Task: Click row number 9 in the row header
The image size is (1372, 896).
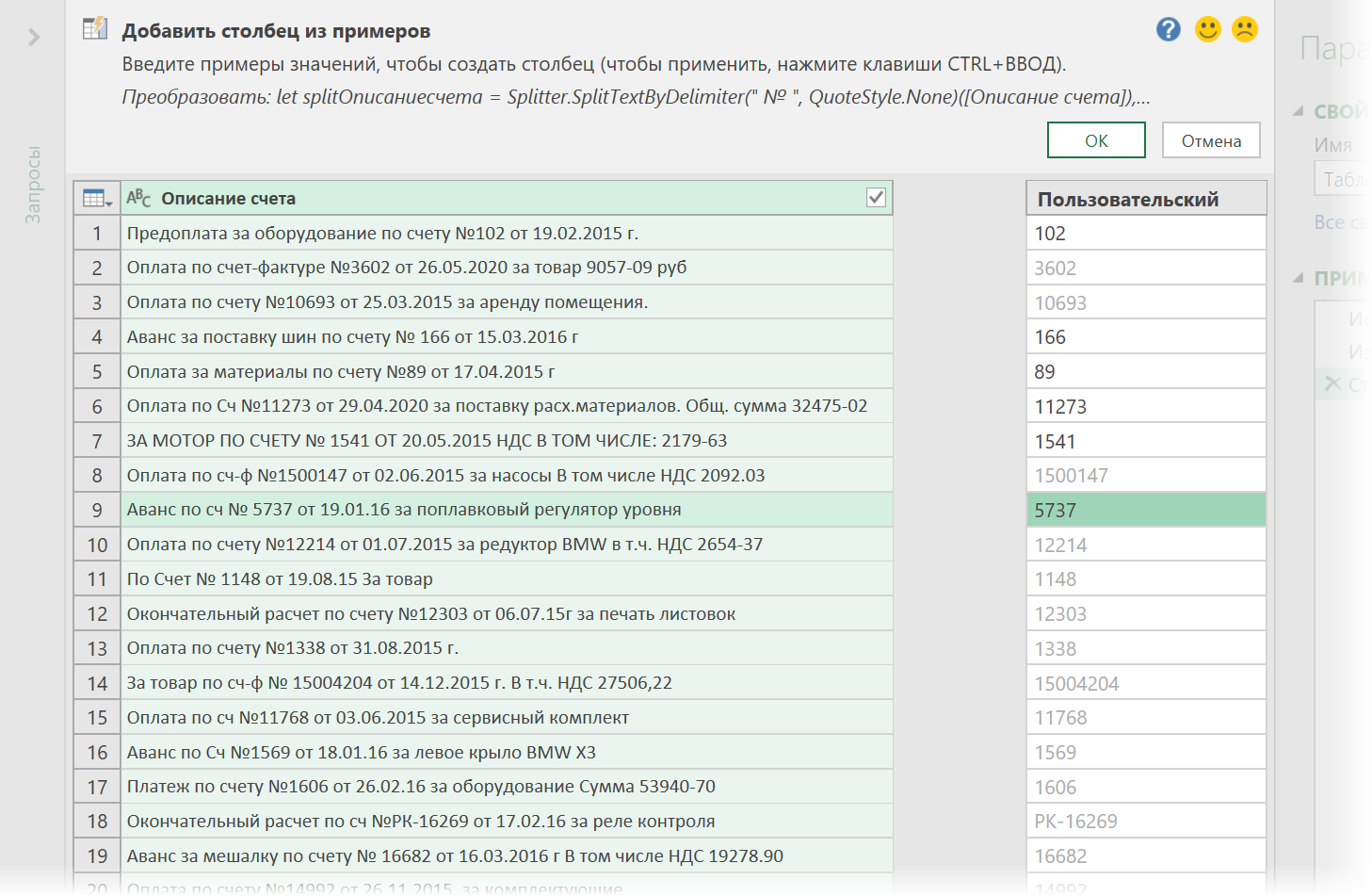Action: [x=97, y=511]
